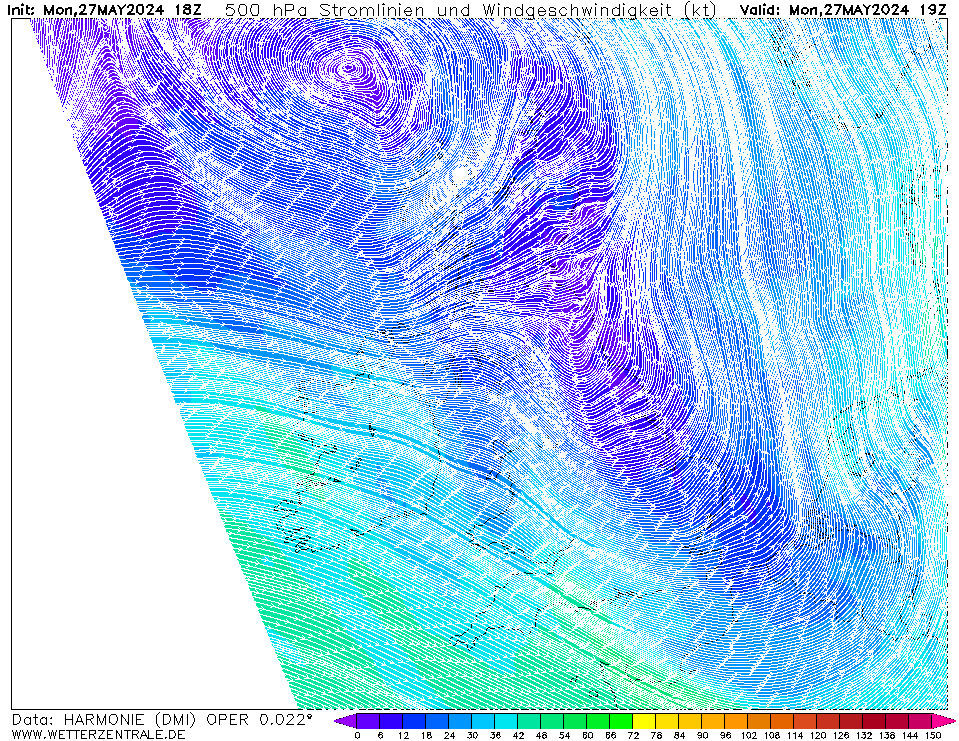Click the 'Init: Mon,27MAY2024 18Z' label
This screenshot has height=741, width=959.
click(104, 10)
